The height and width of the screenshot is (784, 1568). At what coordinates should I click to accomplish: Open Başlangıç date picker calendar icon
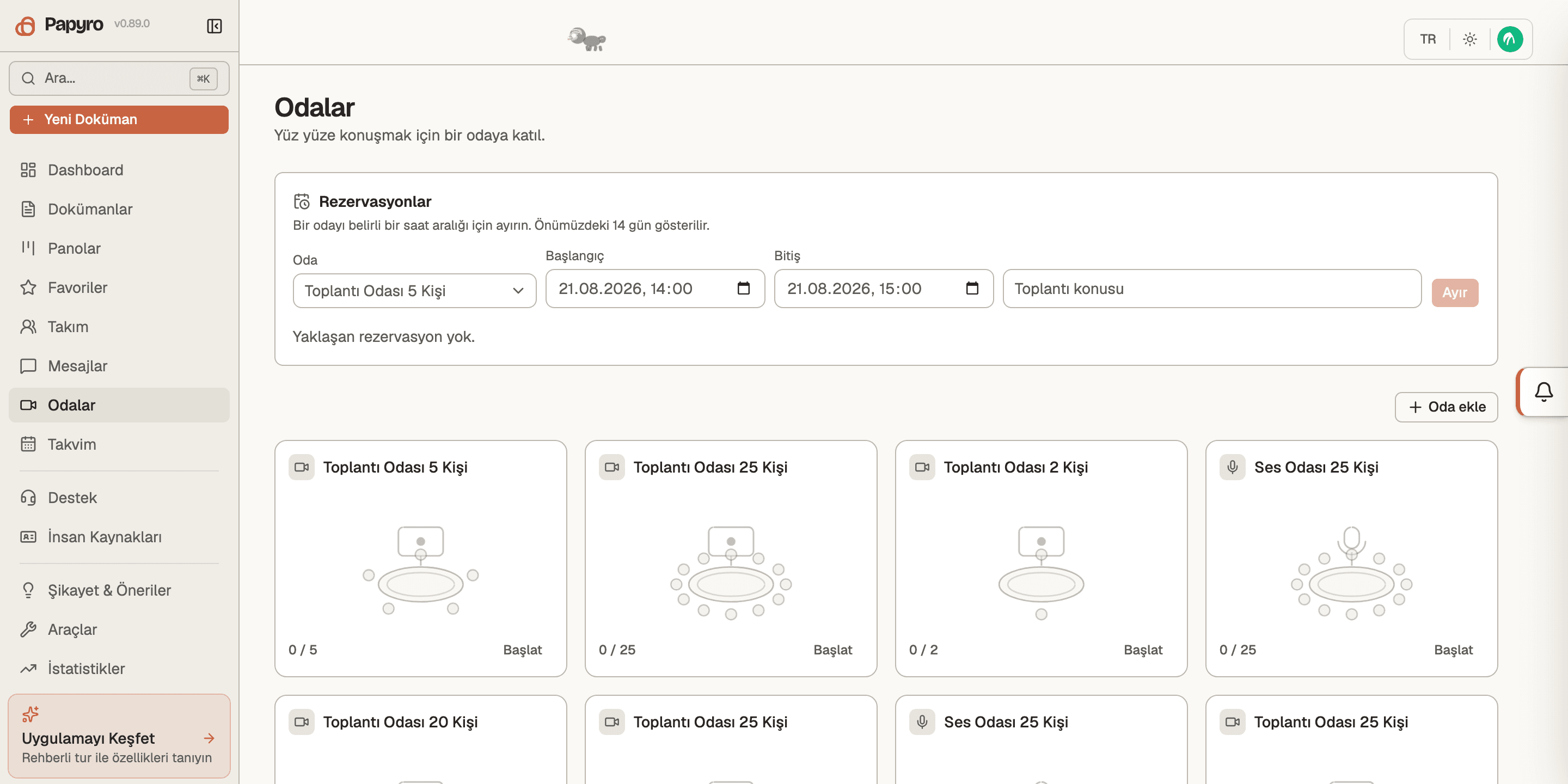click(743, 288)
